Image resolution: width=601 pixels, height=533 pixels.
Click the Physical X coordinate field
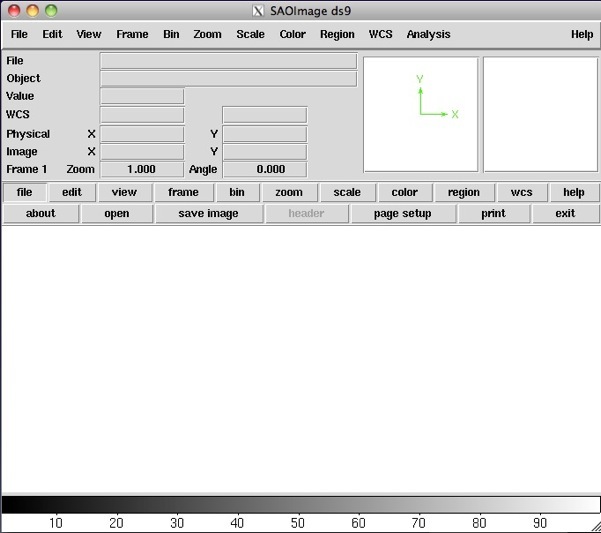click(x=142, y=134)
